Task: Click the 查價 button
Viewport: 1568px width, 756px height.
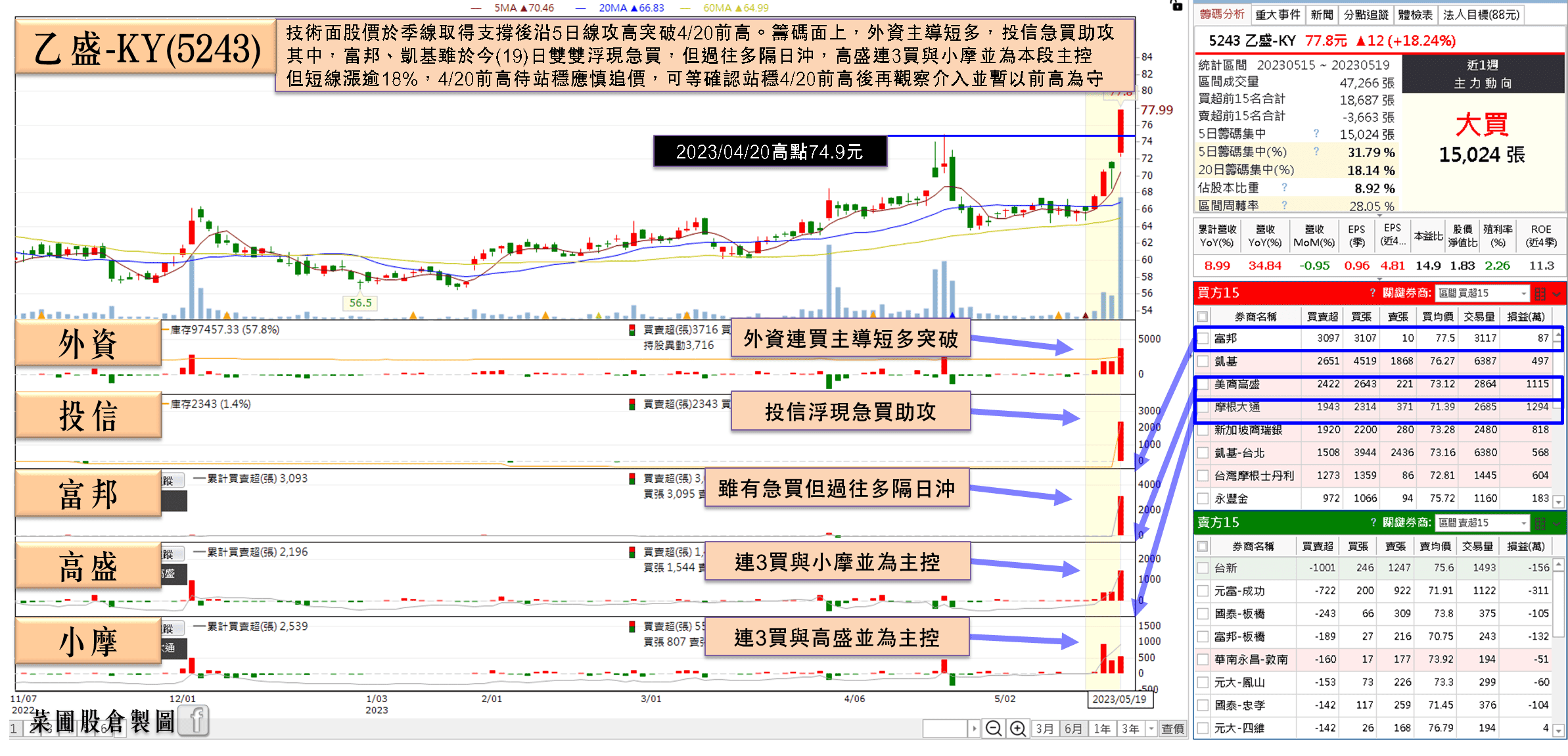Action: coord(1172,728)
